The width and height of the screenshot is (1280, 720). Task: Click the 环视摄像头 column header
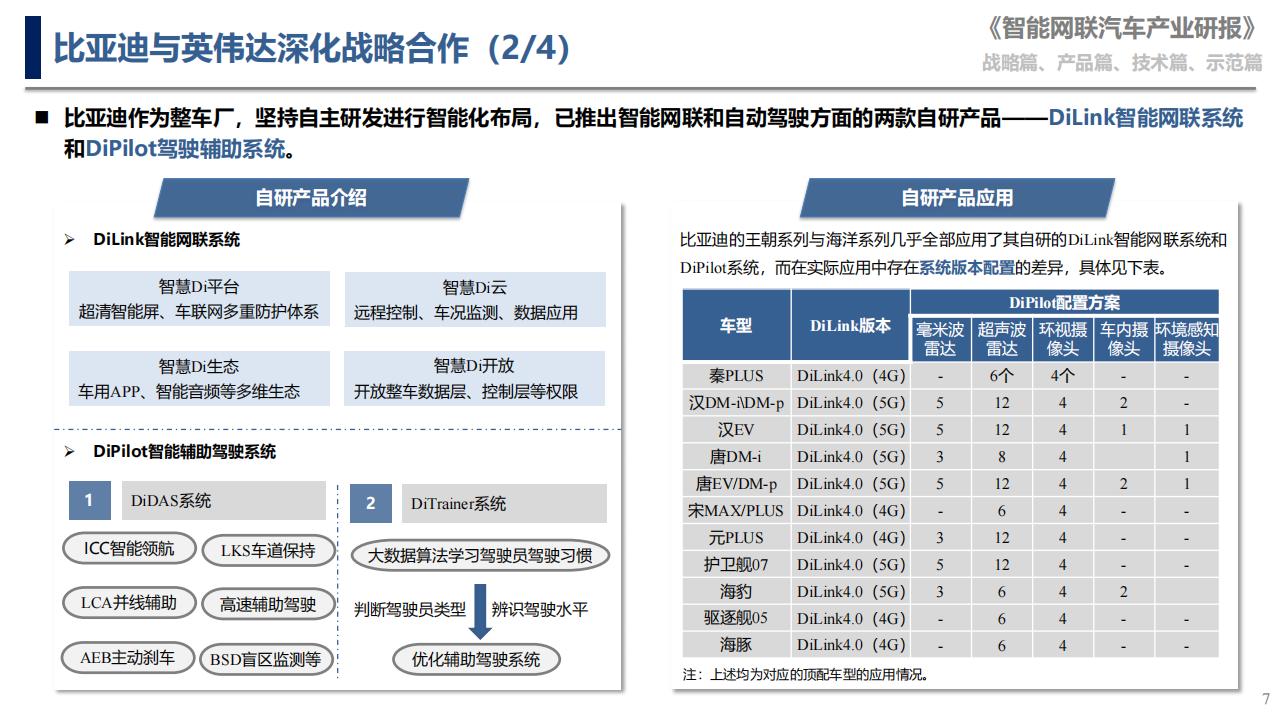(1063, 338)
